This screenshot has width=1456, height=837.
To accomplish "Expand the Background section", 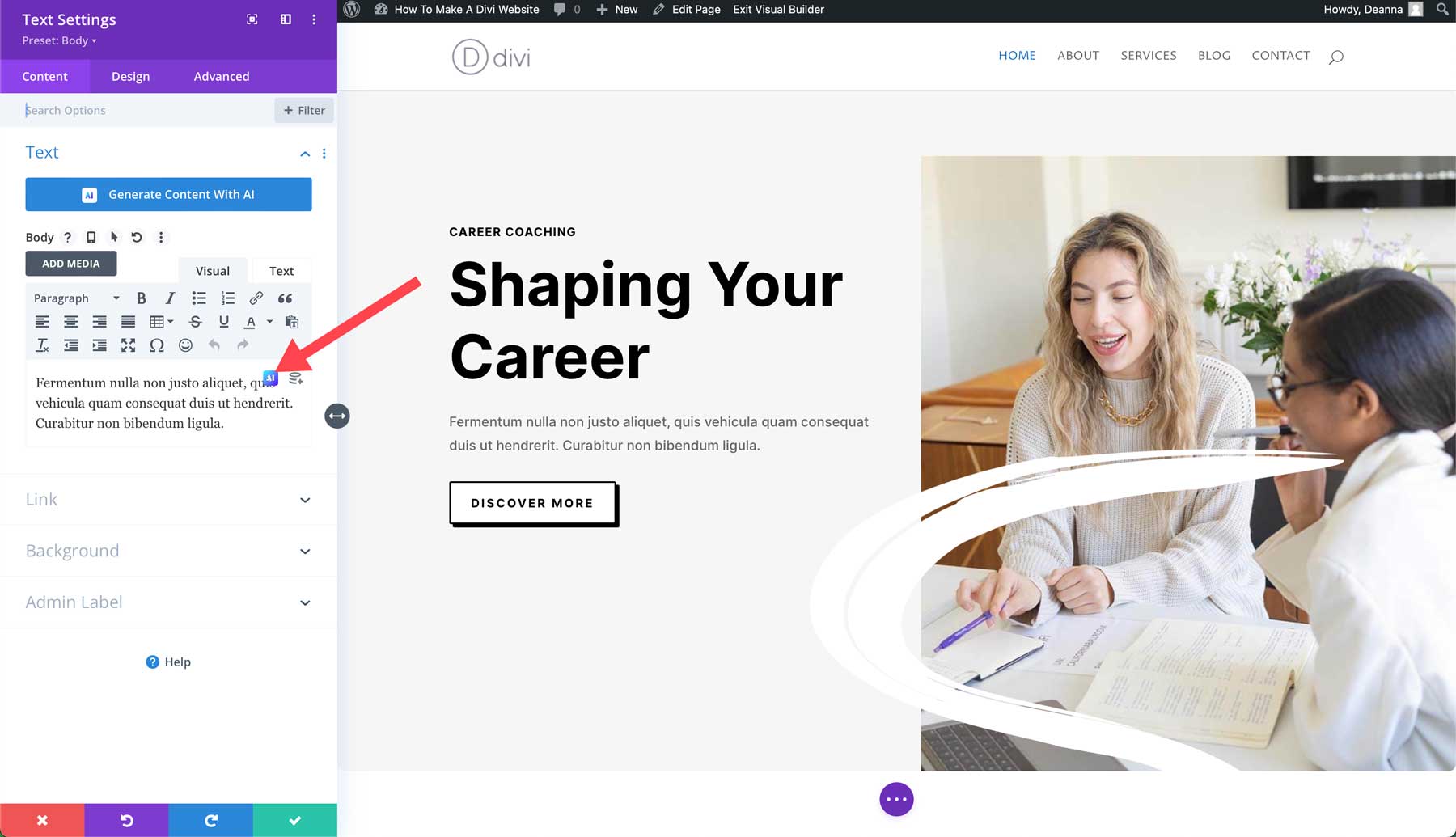I will click(x=168, y=551).
